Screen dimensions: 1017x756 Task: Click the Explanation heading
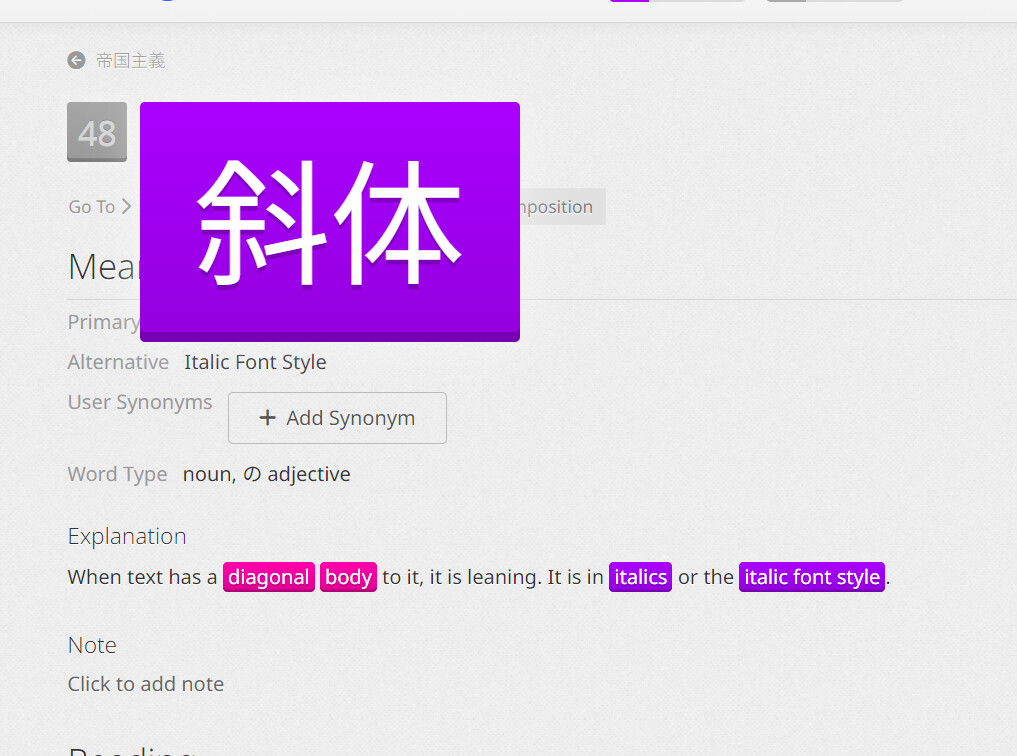[x=127, y=537]
